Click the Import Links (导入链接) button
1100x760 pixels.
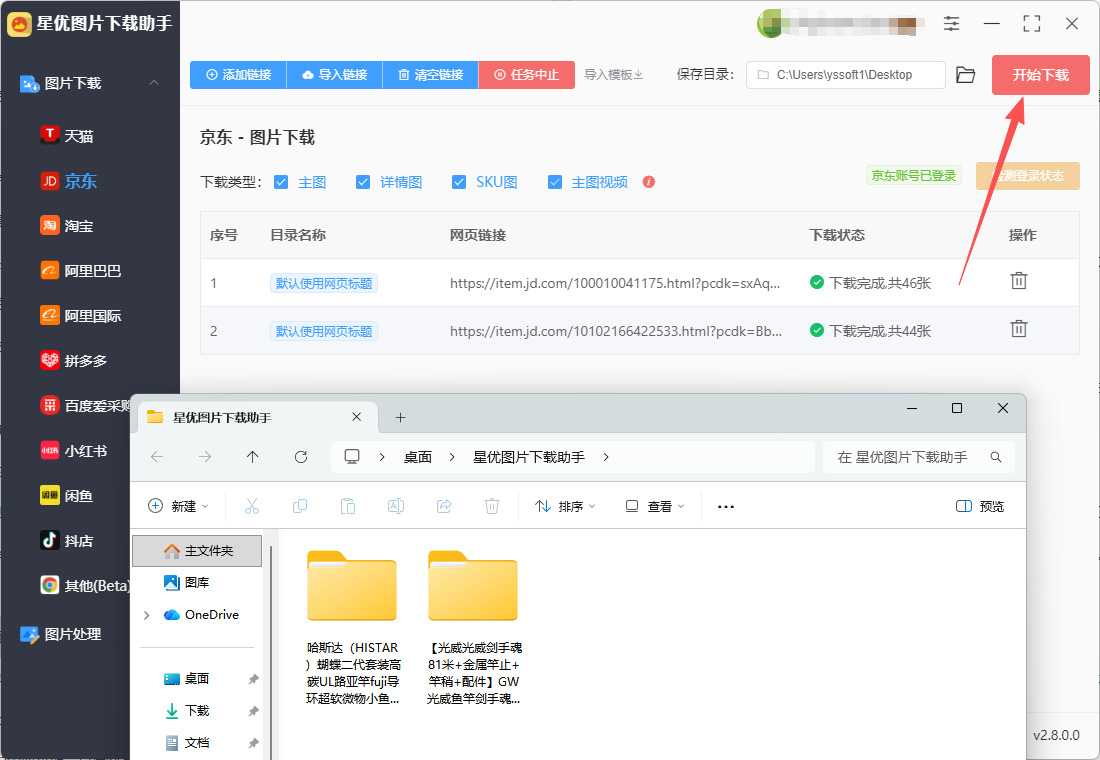(335, 74)
